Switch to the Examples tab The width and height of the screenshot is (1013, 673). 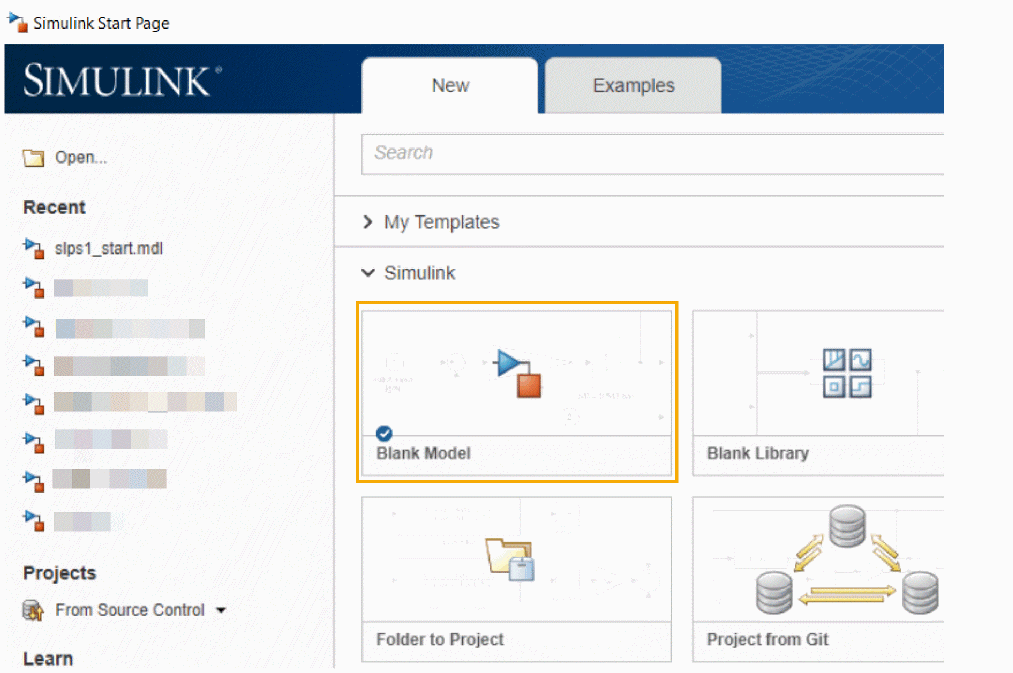633,85
